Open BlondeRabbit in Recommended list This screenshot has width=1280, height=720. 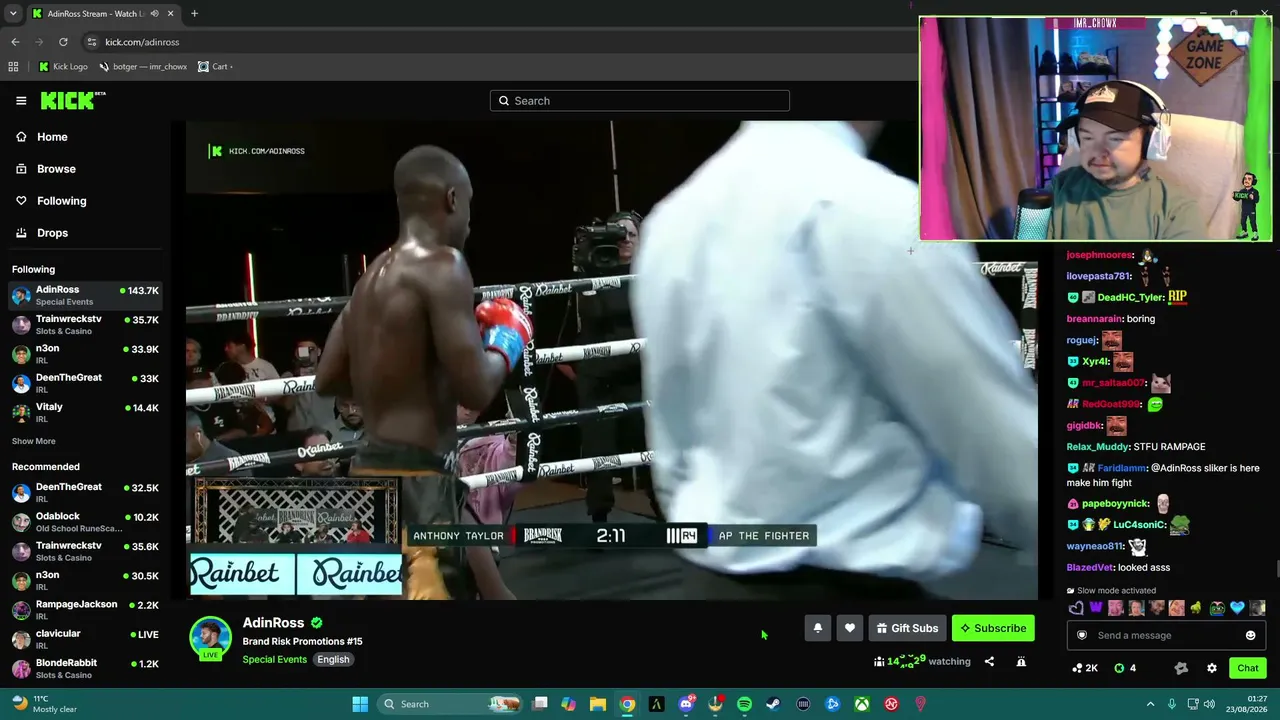pyautogui.click(x=85, y=668)
